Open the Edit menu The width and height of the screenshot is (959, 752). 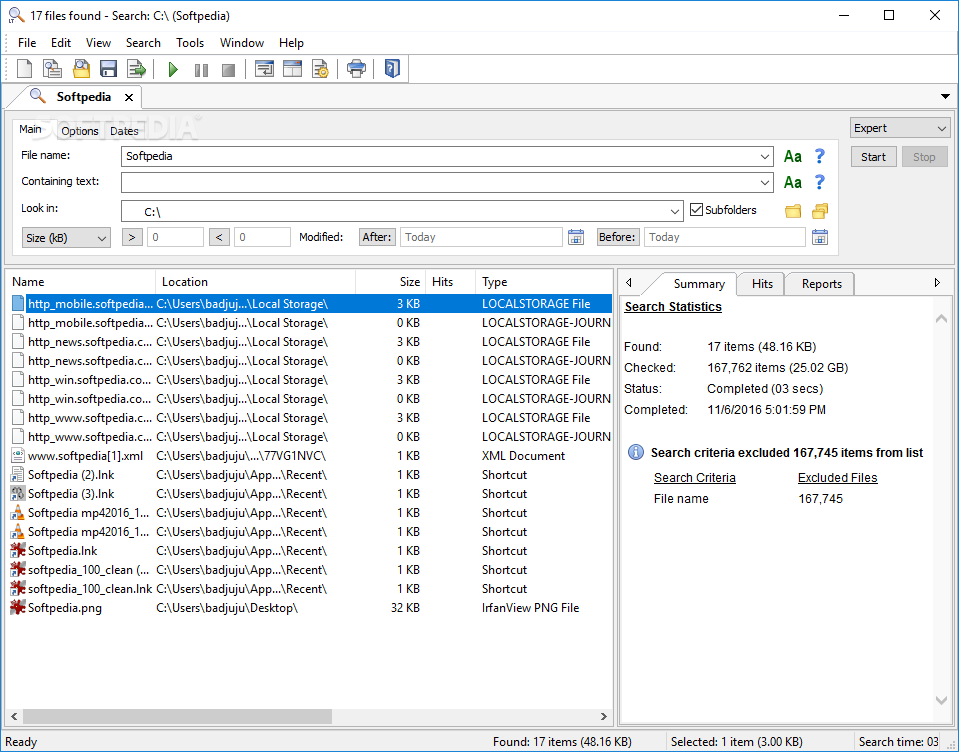click(x=61, y=43)
